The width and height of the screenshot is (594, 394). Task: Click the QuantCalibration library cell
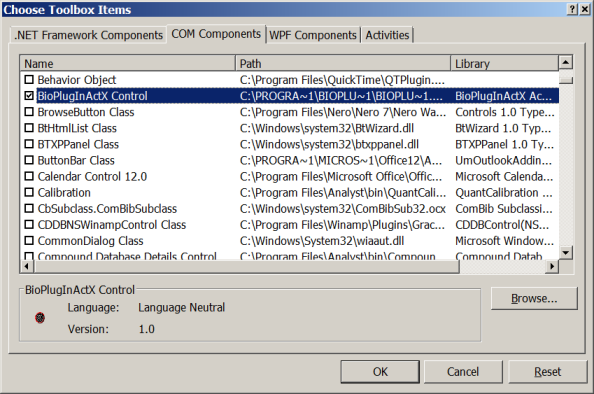[x=504, y=192]
